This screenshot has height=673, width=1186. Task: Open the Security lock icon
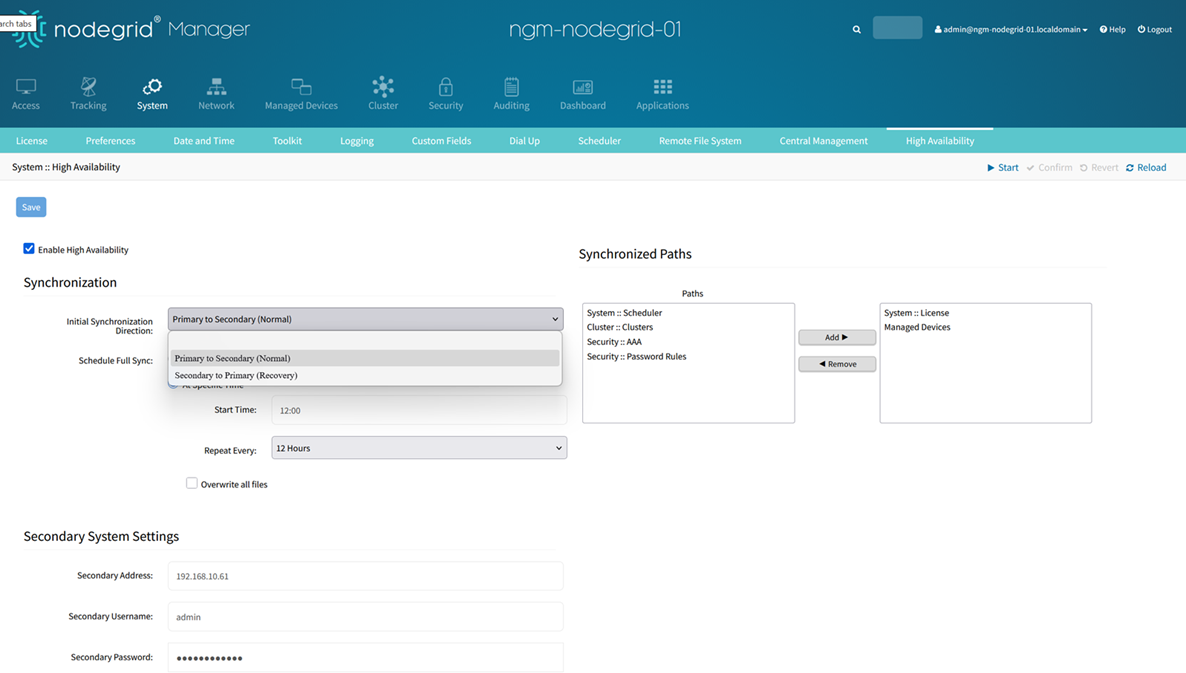tap(446, 88)
